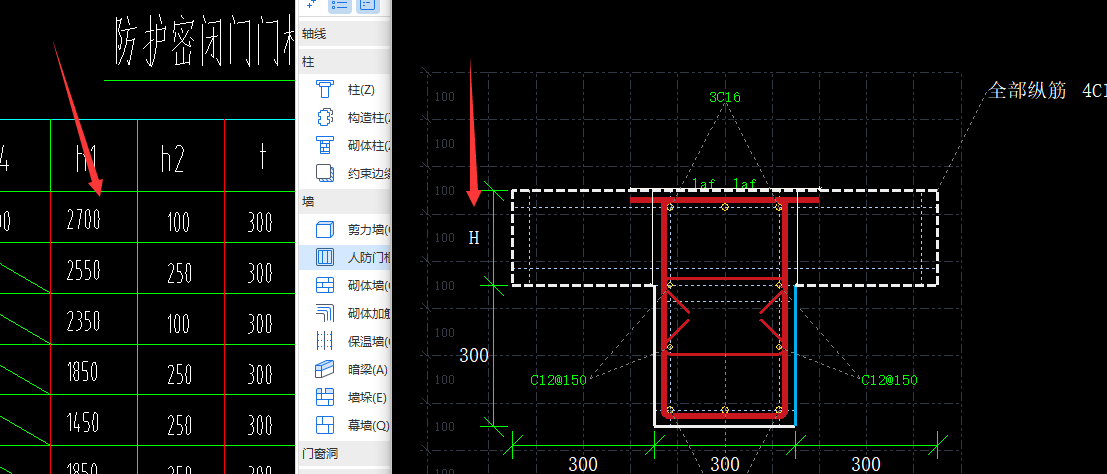Viewport: 1107px width, 474px height.
Task: Select t value 300 in the 2550 row
Action: pos(260,273)
